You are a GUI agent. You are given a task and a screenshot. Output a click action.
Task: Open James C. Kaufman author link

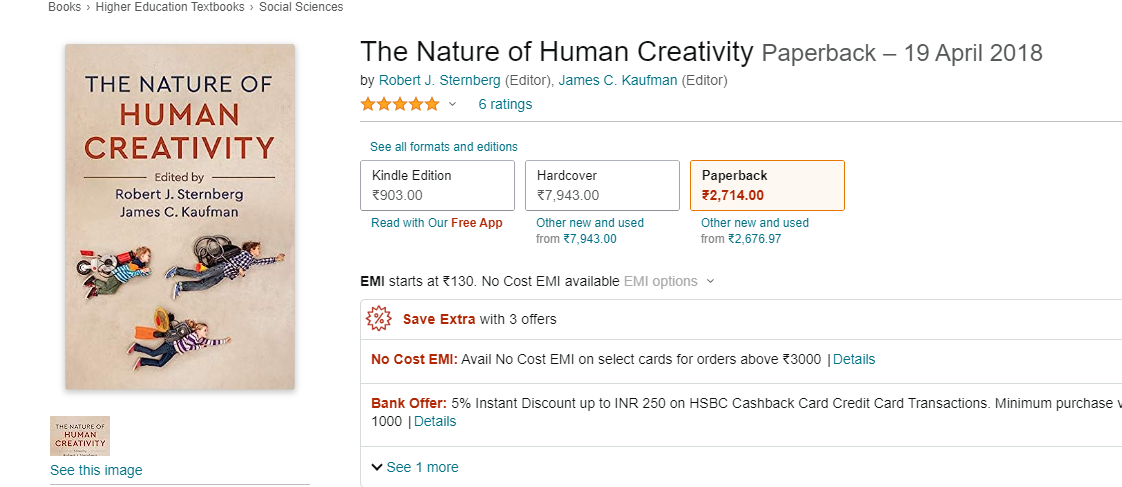click(618, 80)
